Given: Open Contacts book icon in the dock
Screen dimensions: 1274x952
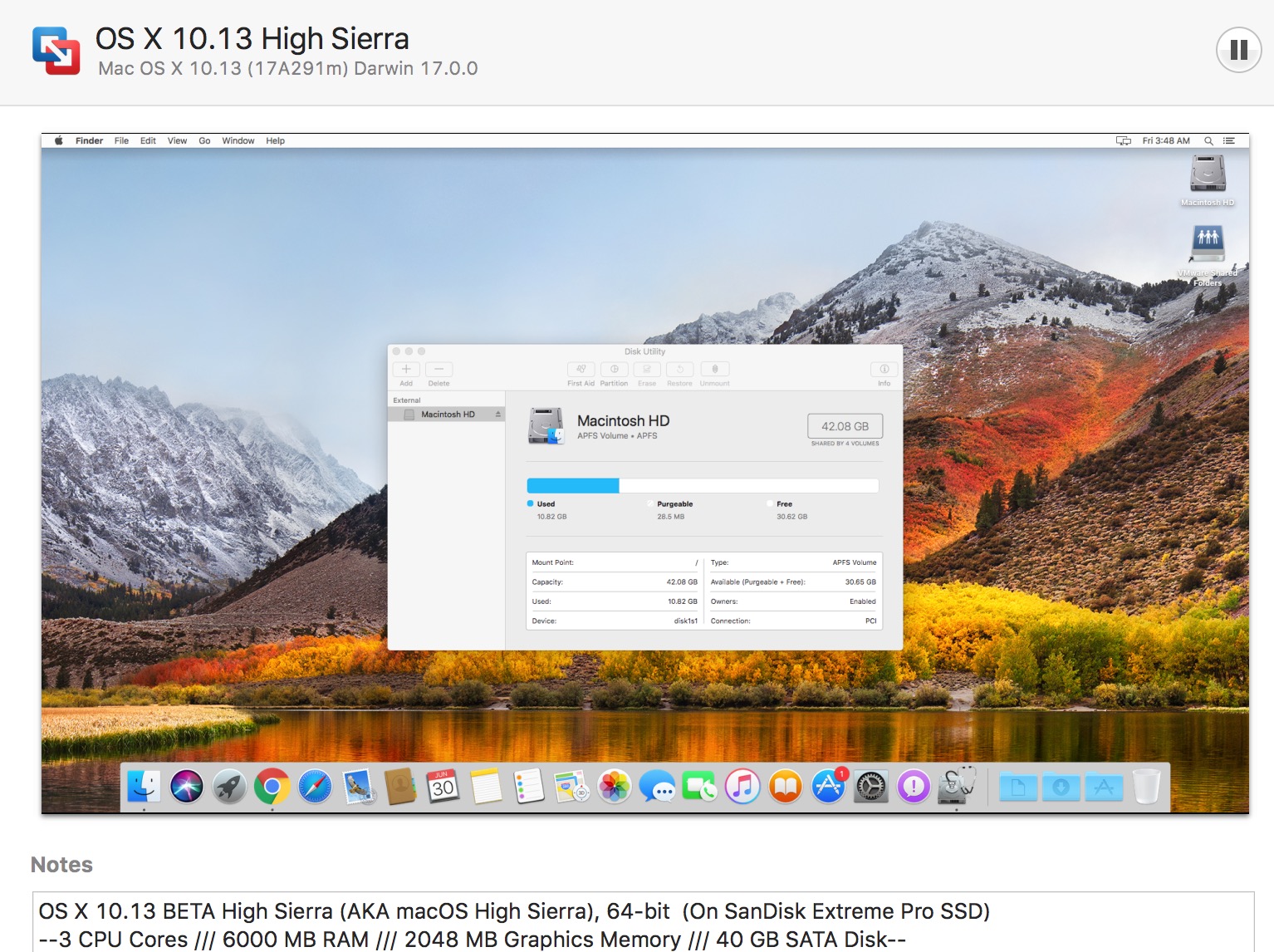Looking at the screenshot, I should [400, 785].
